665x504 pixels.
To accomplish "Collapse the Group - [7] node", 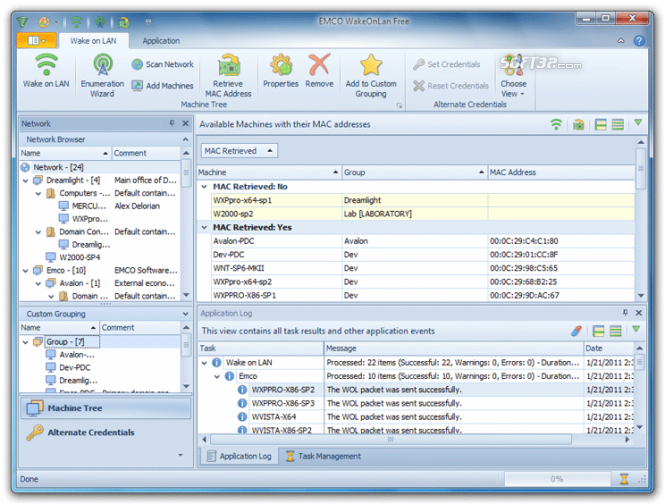I will (25, 342).
